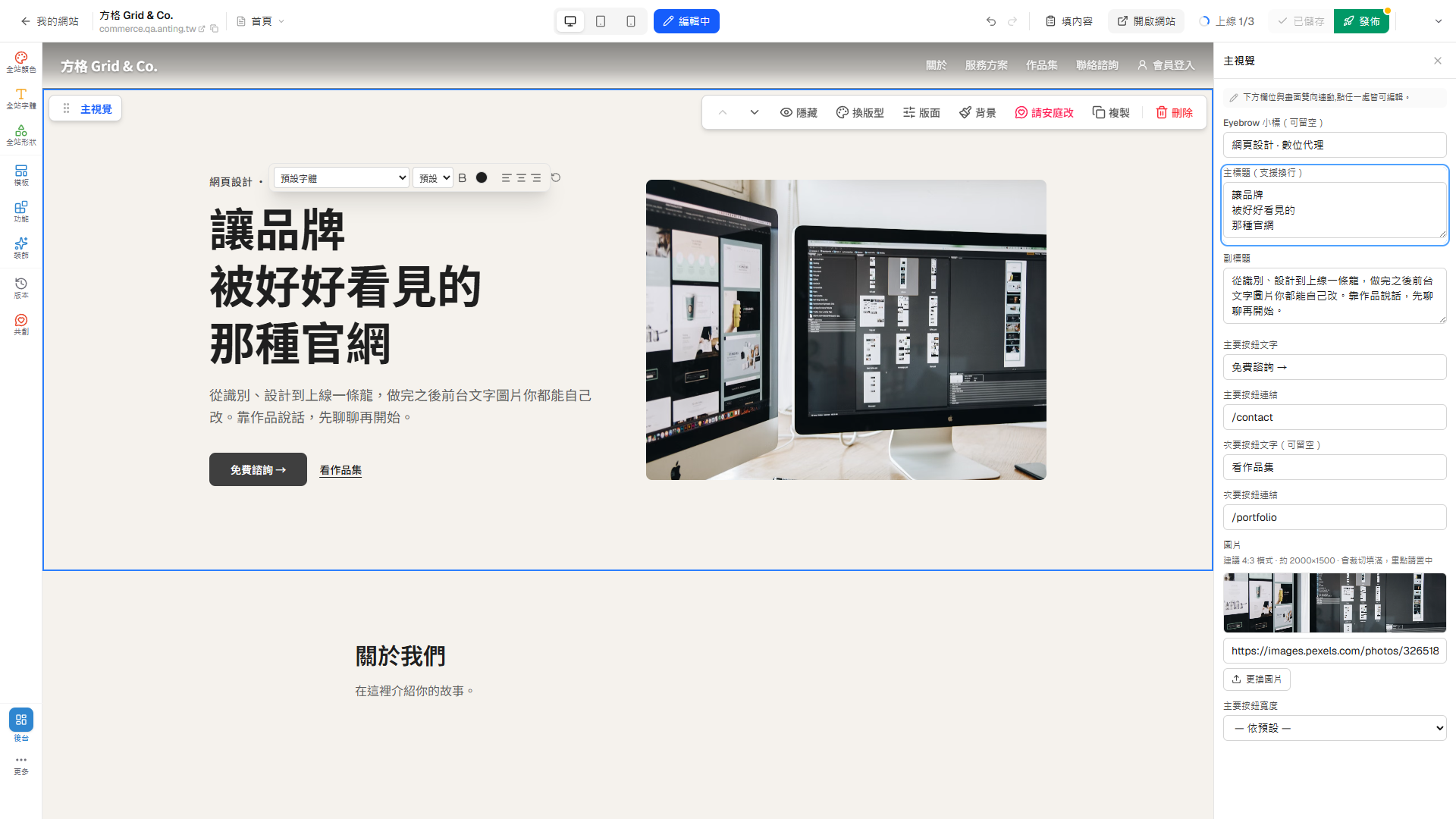Toggle bold in the text toolbar
Screen dimensions: 1456x819
[x=462, y=177]
